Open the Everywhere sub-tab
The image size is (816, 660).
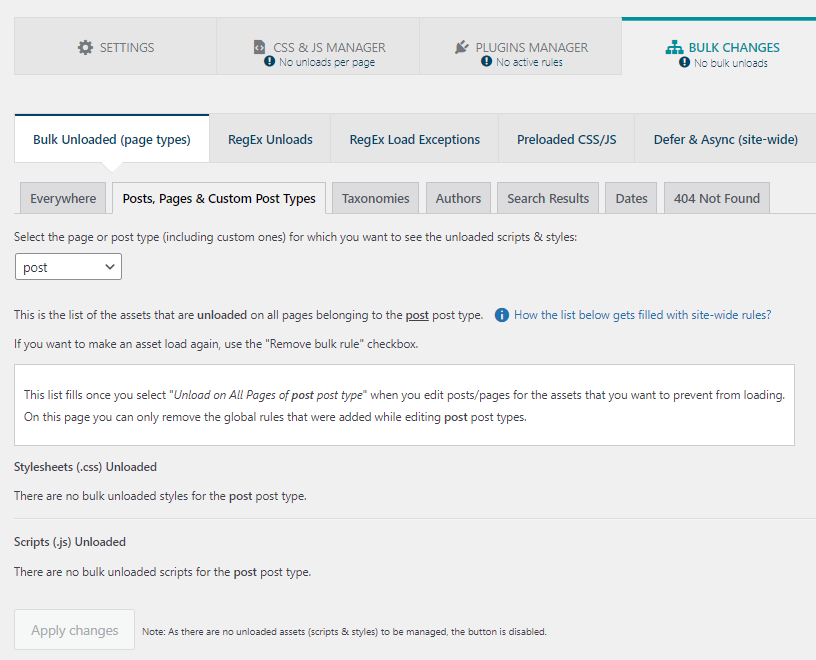[63, 198]
